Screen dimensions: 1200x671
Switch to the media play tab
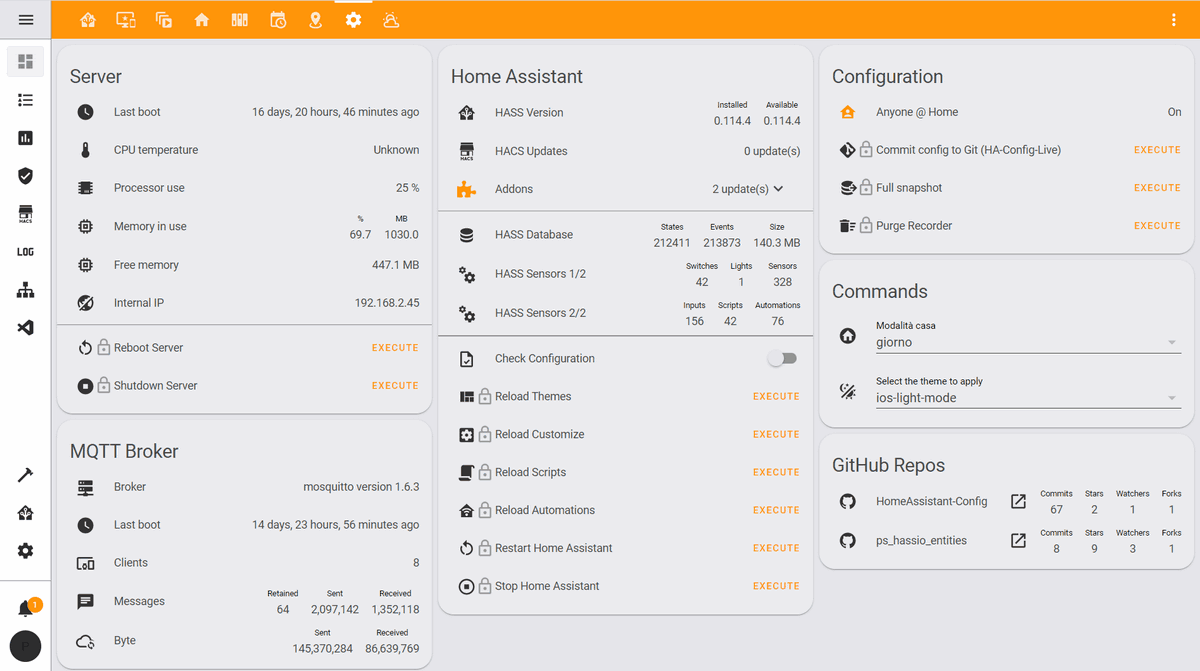click(164, 20)
